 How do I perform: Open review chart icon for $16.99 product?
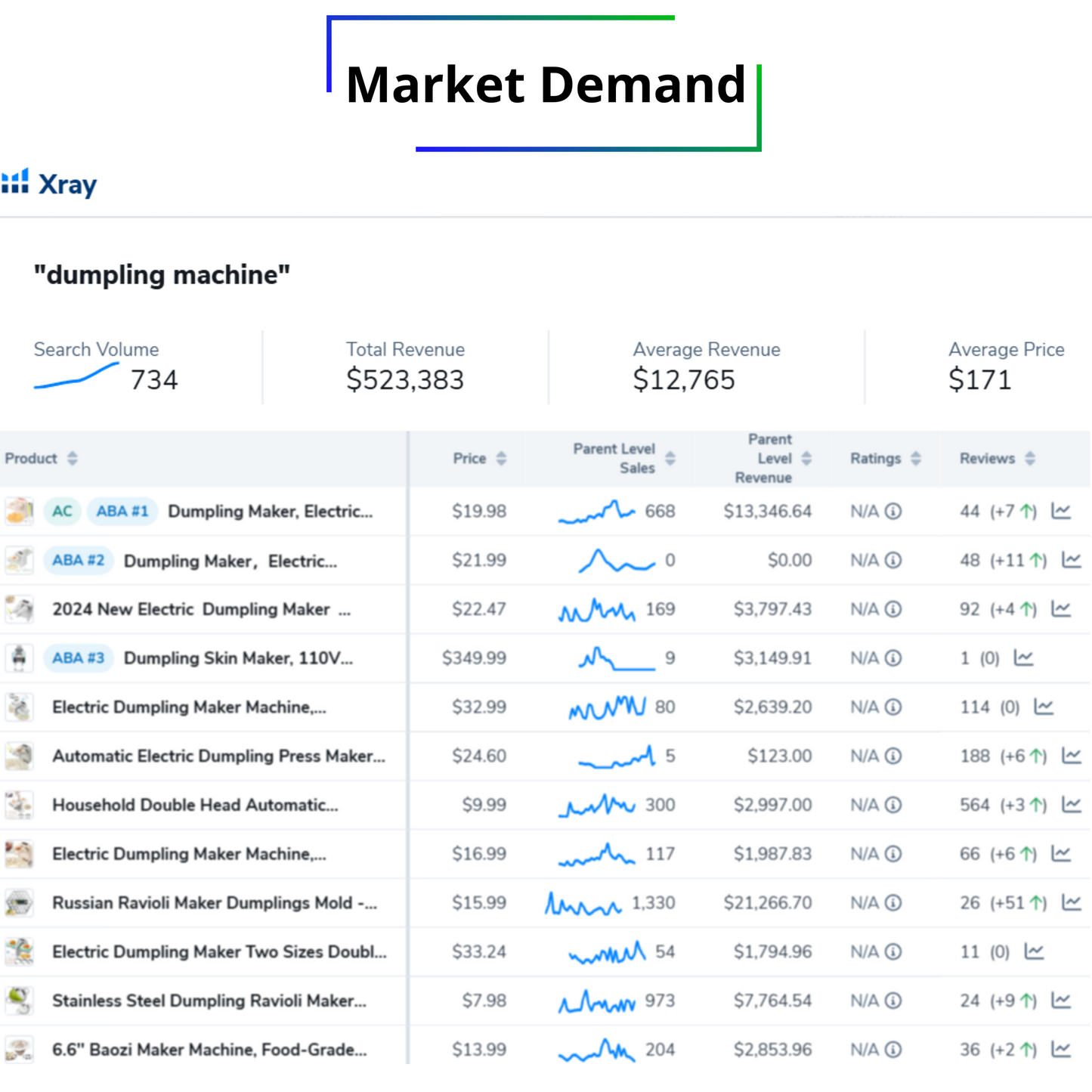(1061, 854)
